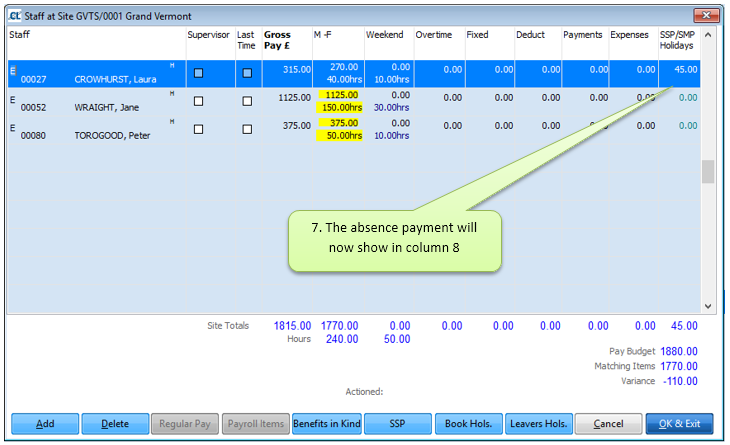
Task: Click the scroll down arrow of staff list
Action: [x=708, y=306]
